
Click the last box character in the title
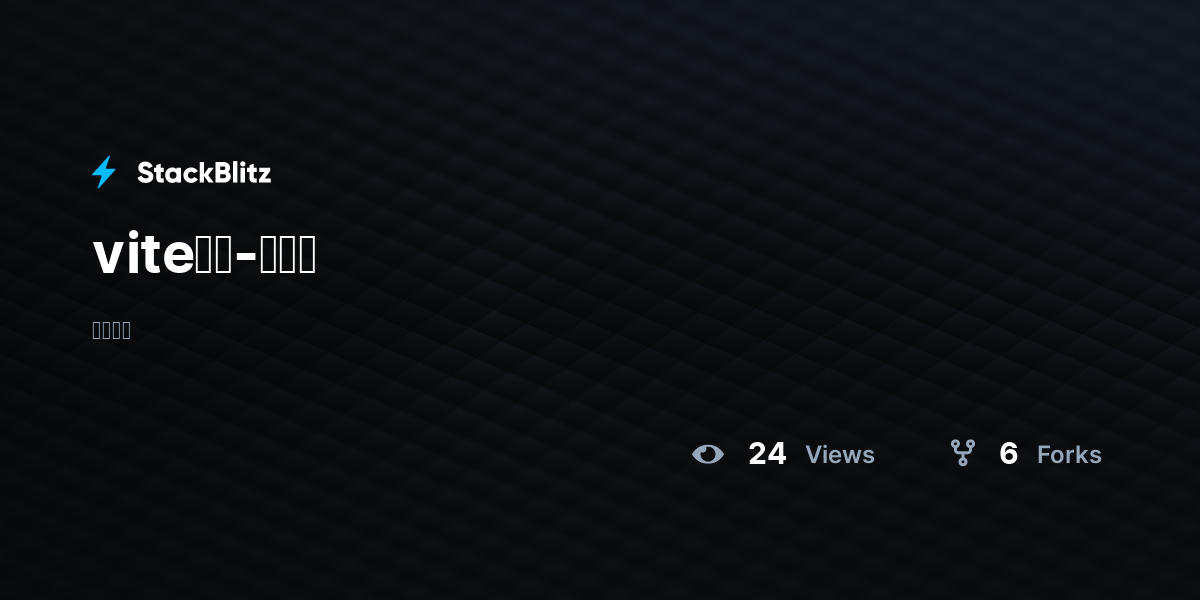[x=307, y=255]
